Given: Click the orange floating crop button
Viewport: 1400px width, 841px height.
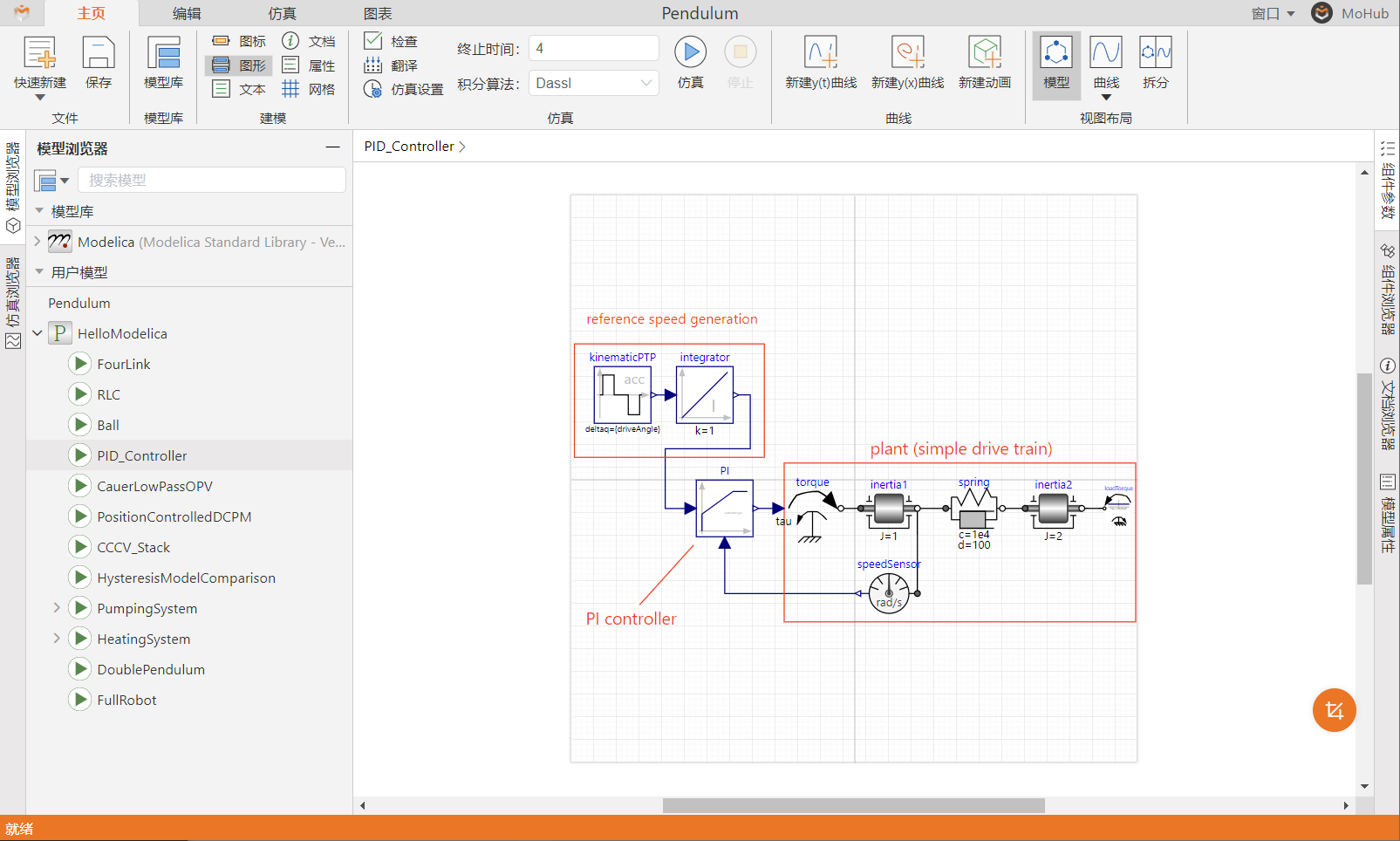Looking at the screenshot, I should click(1334, 710).
